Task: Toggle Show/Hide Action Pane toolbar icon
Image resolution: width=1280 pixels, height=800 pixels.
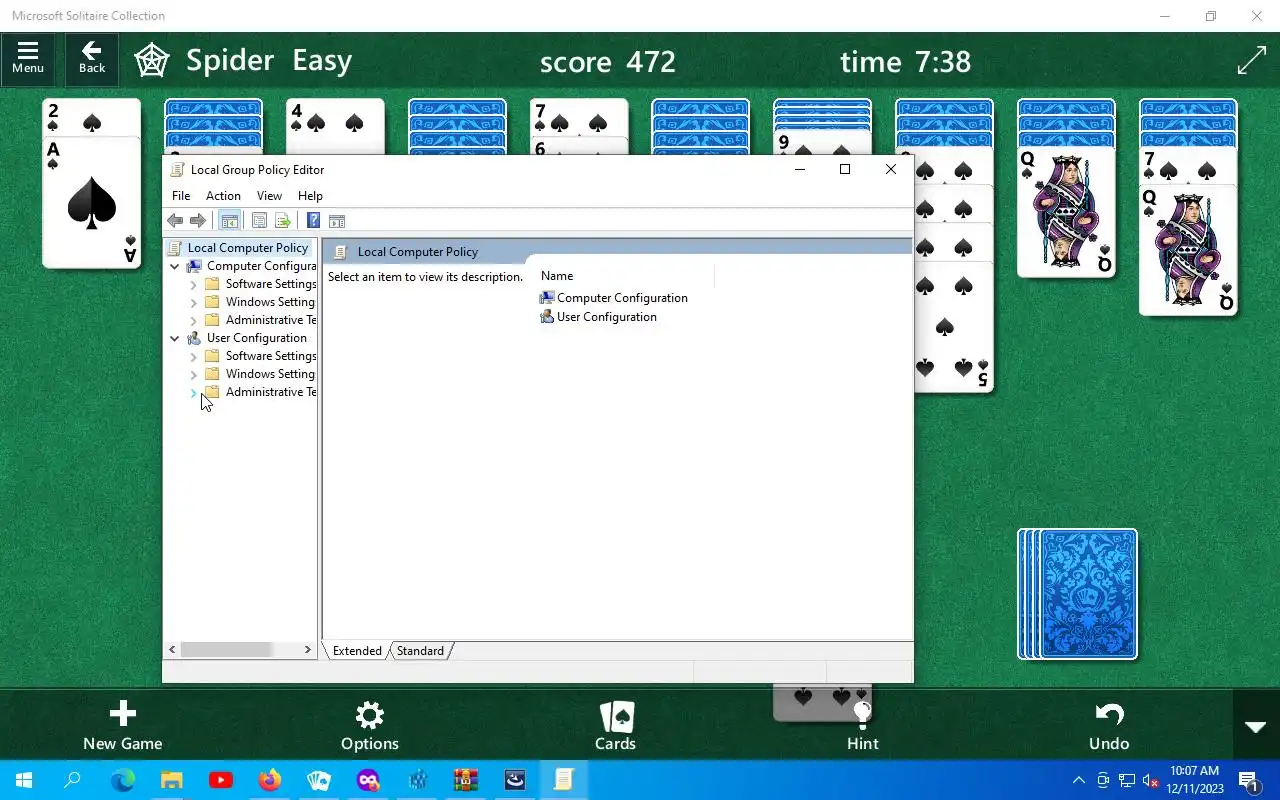Action: point(337,221)
